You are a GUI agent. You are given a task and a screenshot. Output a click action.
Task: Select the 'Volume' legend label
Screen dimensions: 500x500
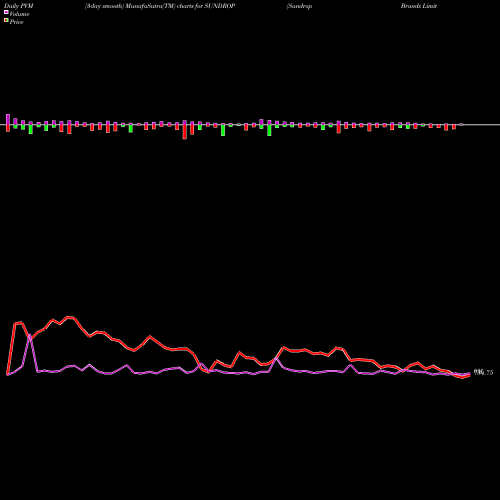(x=19, y=14)
